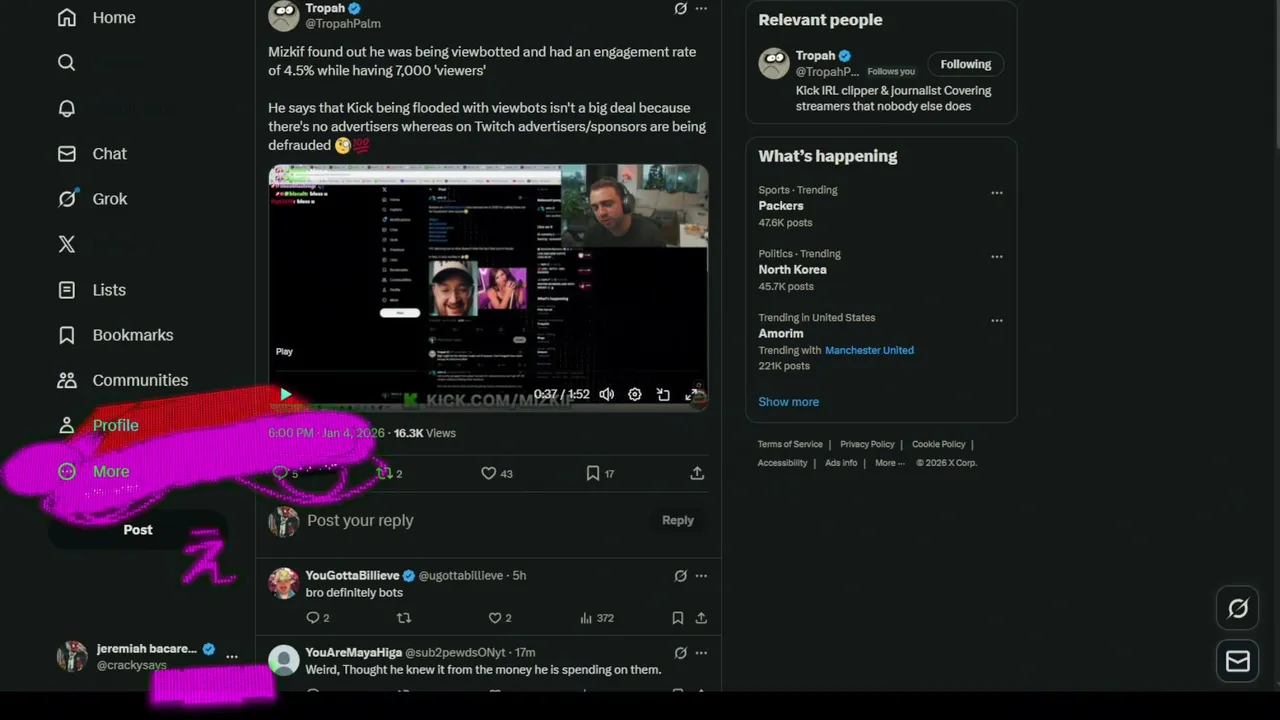
Task: Open Grok in the sidebar
Action: pyautogui.click(x=92, y=199)
